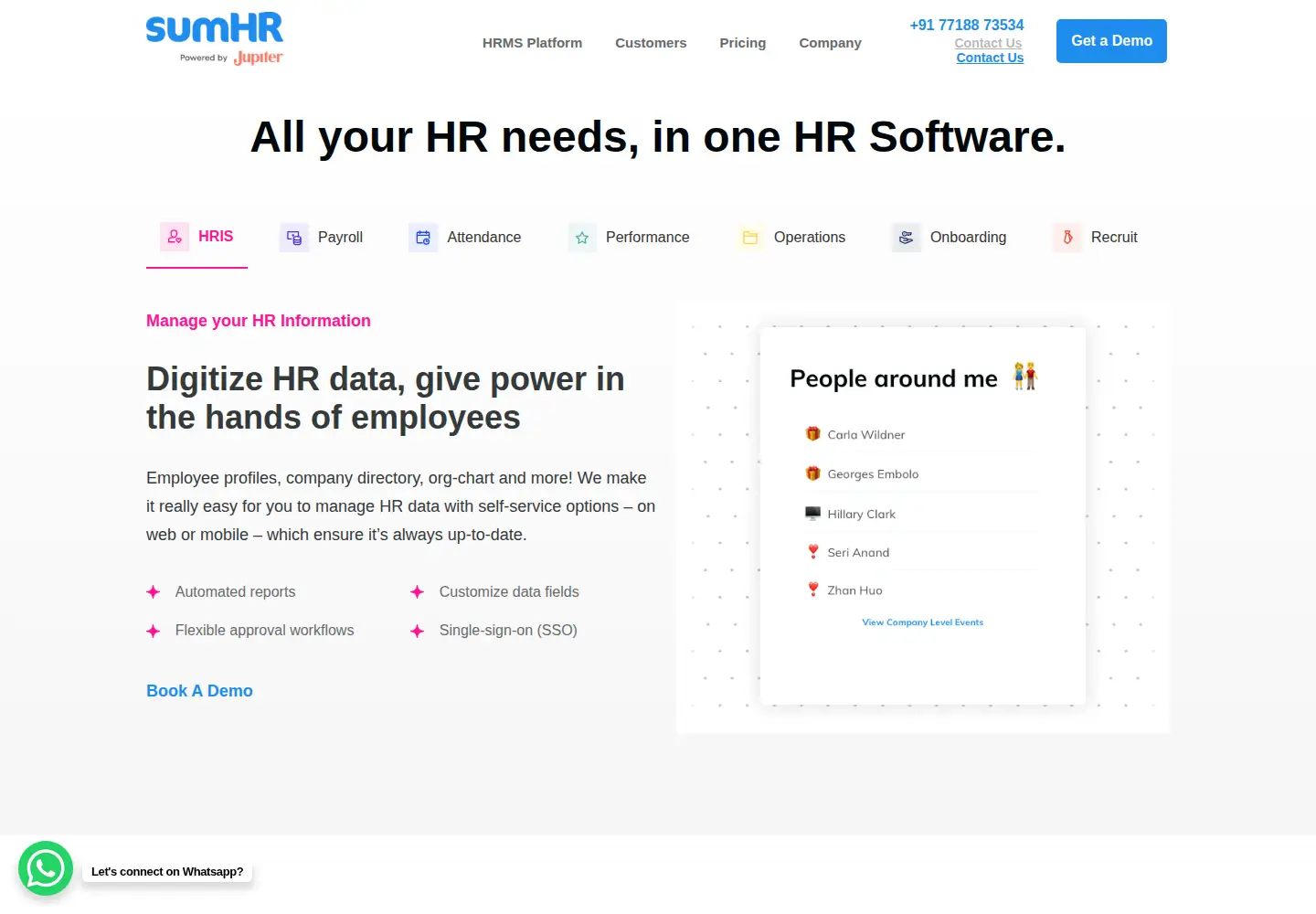This screenshot has height=914, width=1316.
Task: Click the name Georges Embolo
Action: coord(873,474)
